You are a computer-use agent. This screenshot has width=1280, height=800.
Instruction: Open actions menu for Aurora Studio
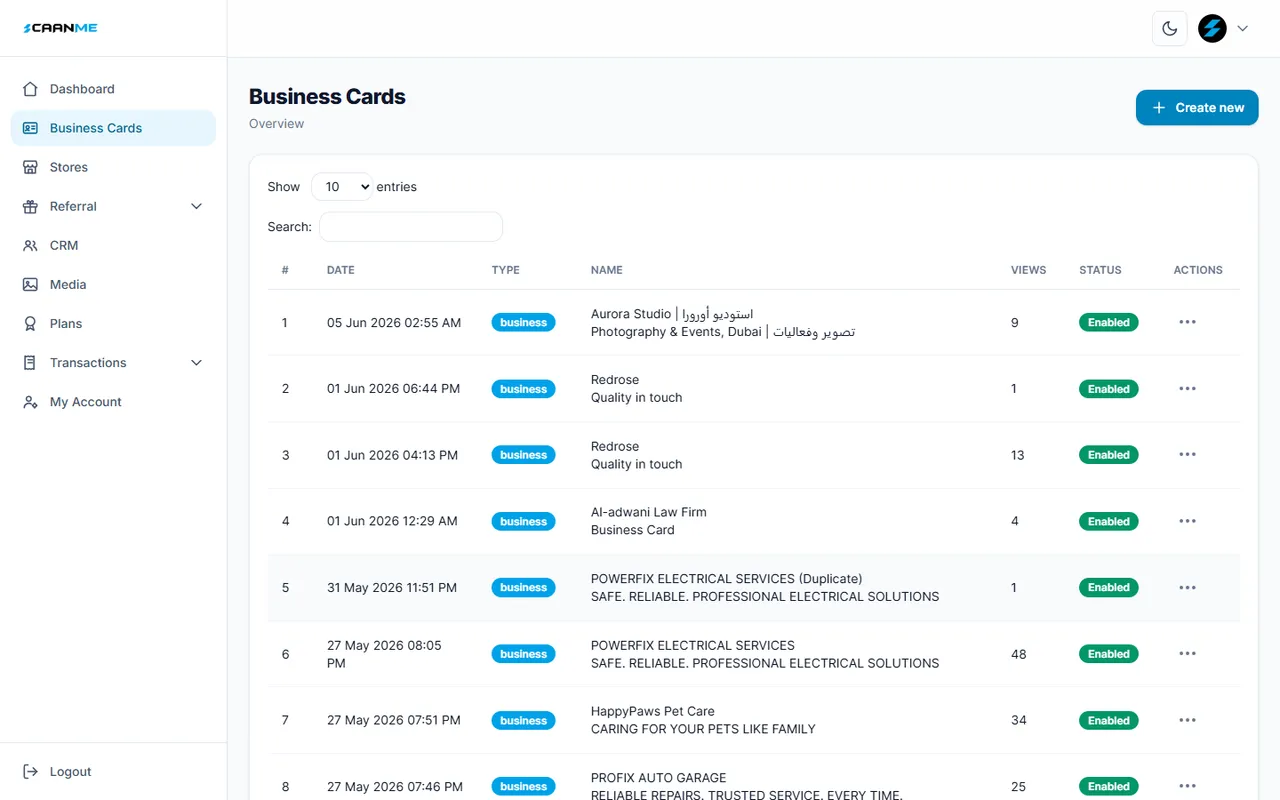[1187, 322]
